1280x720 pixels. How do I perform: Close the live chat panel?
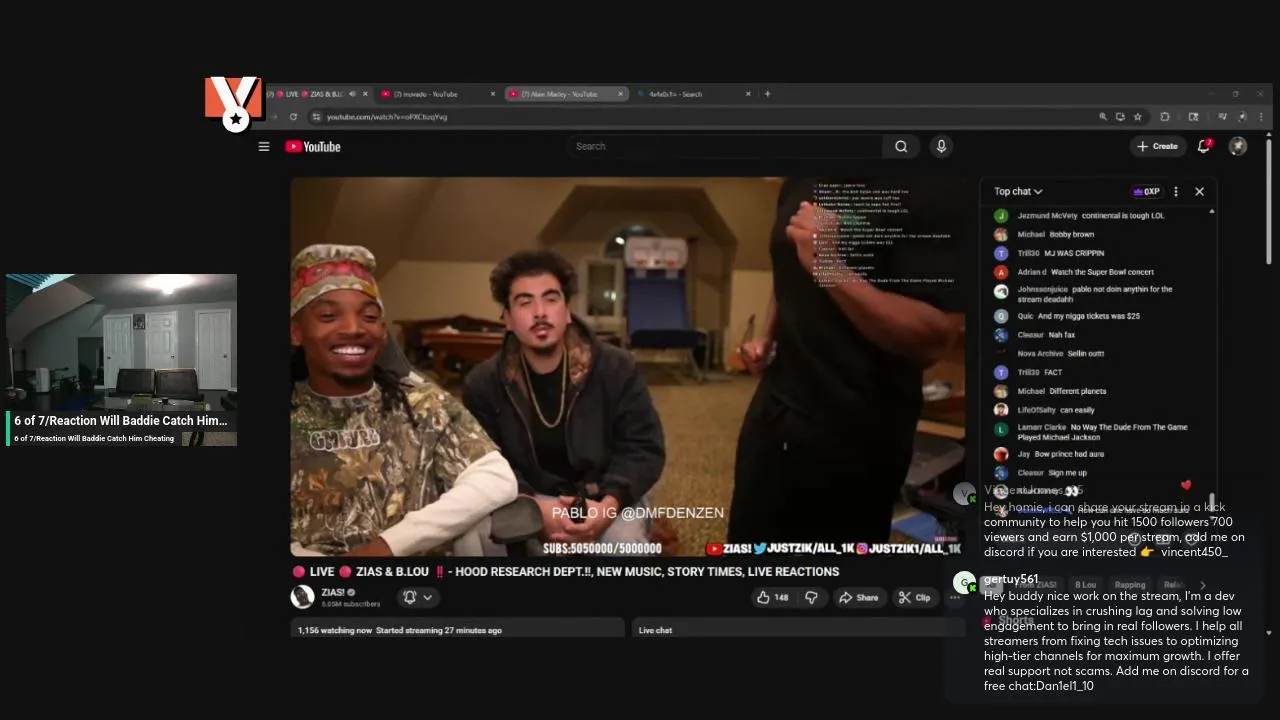pyautogui.click(x=1200, y=191)
